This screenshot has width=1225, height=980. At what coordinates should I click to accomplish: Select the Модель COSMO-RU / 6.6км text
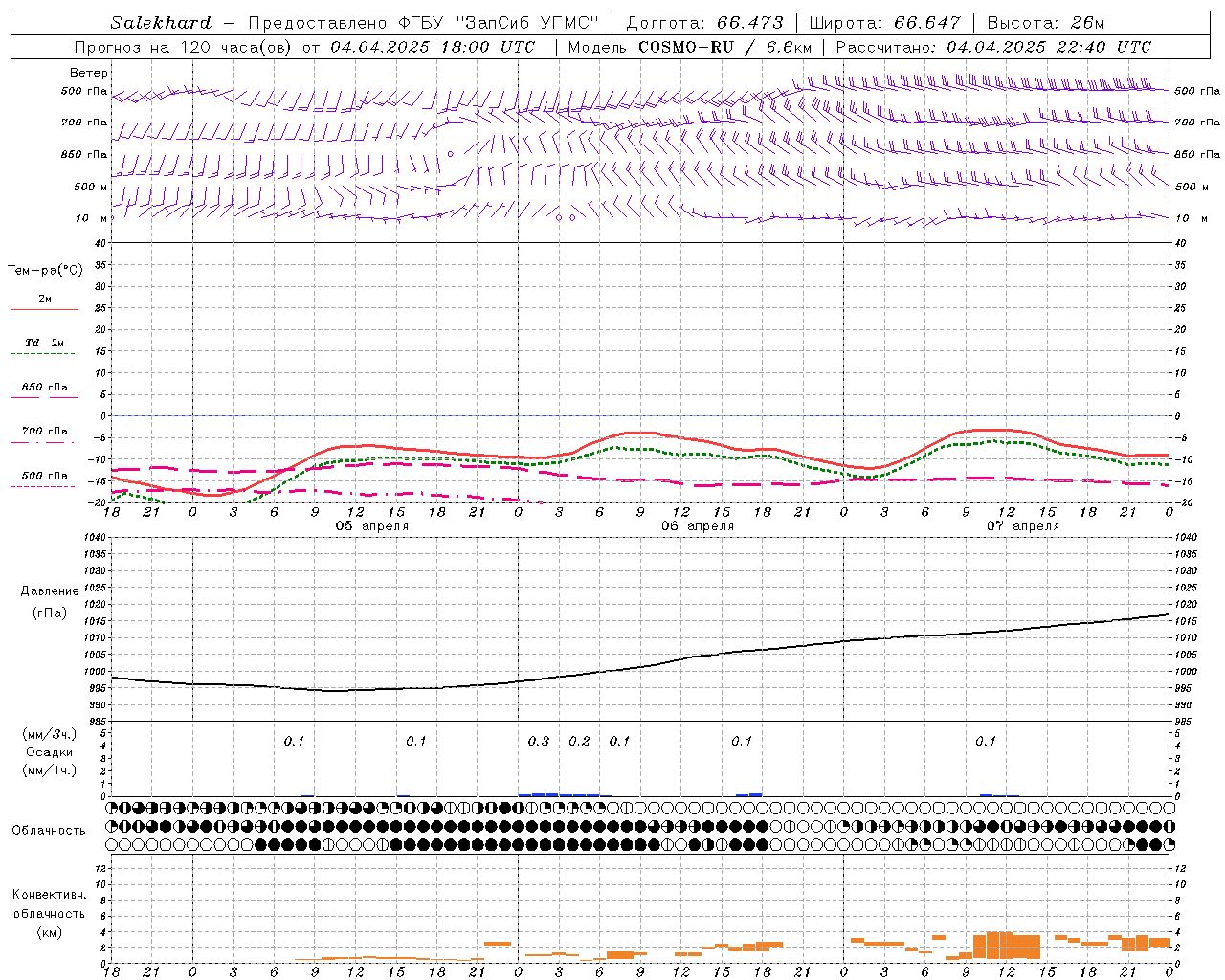(x=689, y=47)
